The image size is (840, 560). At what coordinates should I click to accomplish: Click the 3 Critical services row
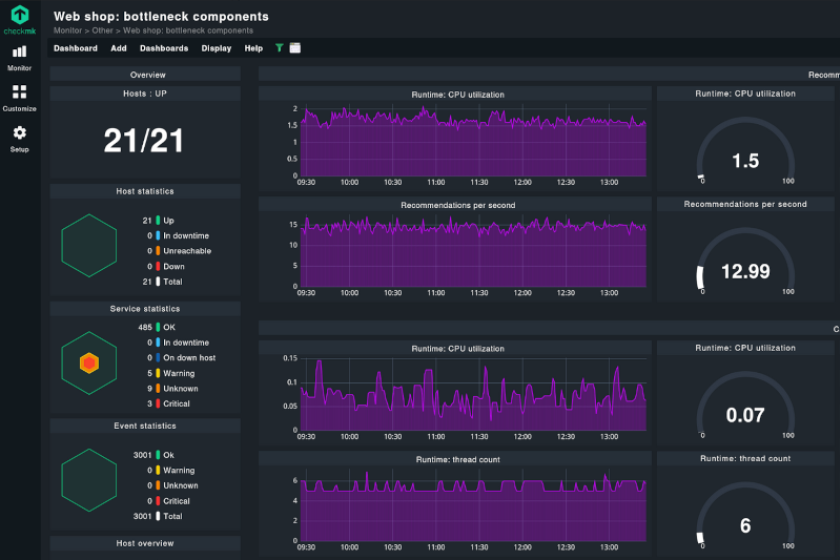168,404
